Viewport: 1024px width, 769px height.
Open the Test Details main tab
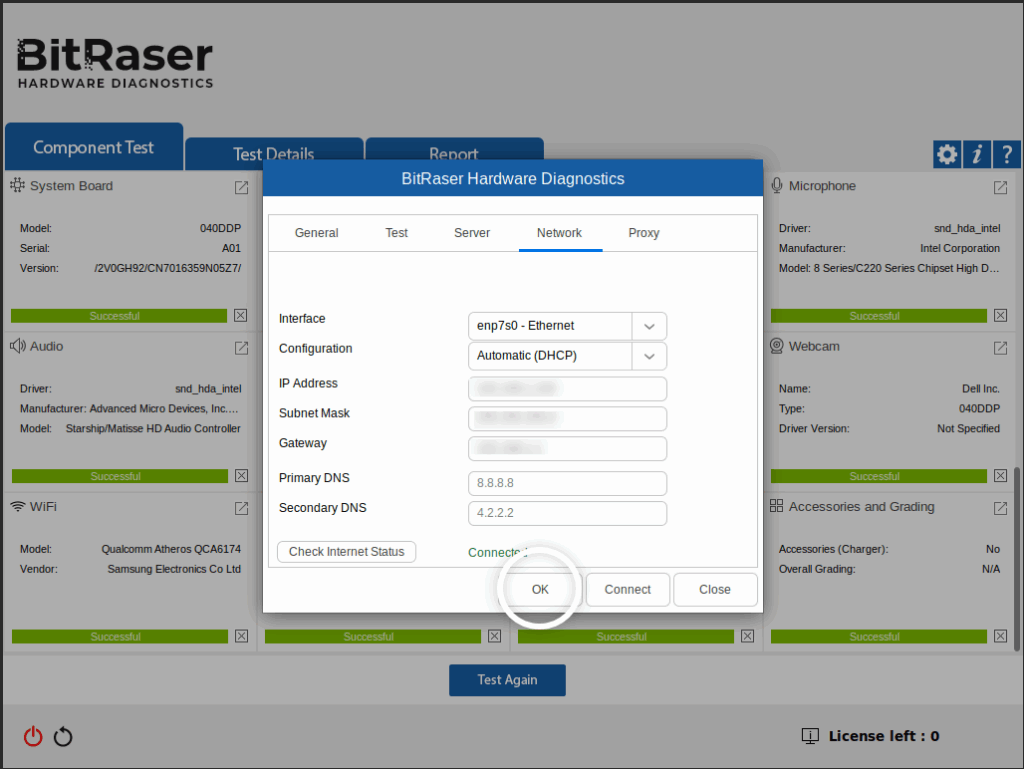click(274, 154)
